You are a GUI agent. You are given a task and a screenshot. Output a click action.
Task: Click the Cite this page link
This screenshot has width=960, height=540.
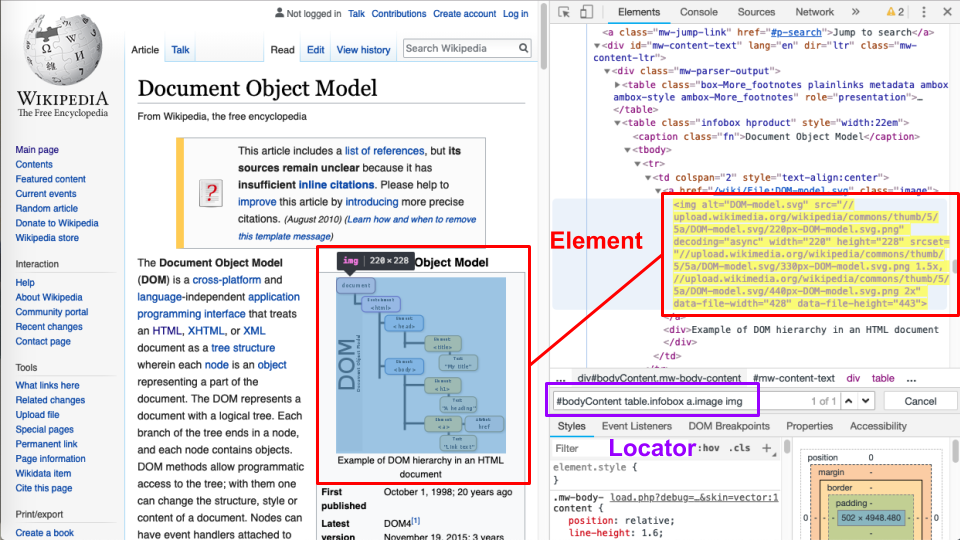43,488
